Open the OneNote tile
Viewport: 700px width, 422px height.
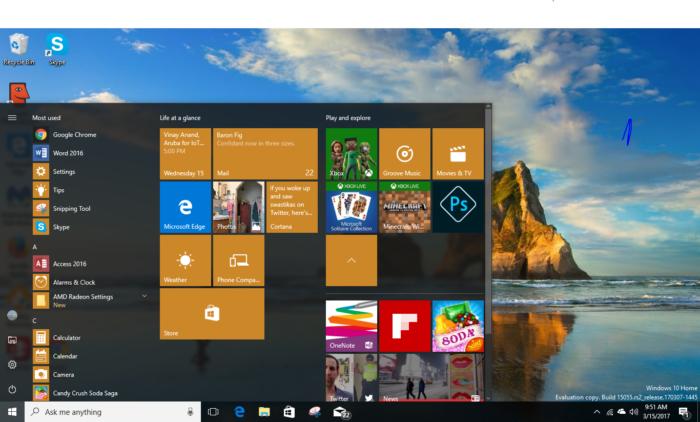click(x=351, y=326)
